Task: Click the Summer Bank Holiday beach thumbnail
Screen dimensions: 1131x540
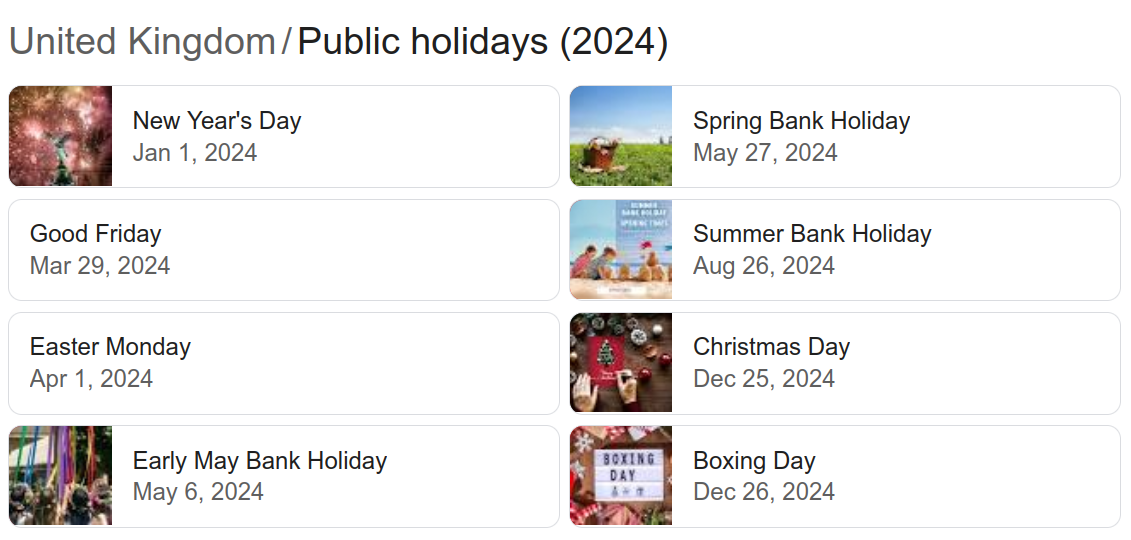Action: click(621, 250)
